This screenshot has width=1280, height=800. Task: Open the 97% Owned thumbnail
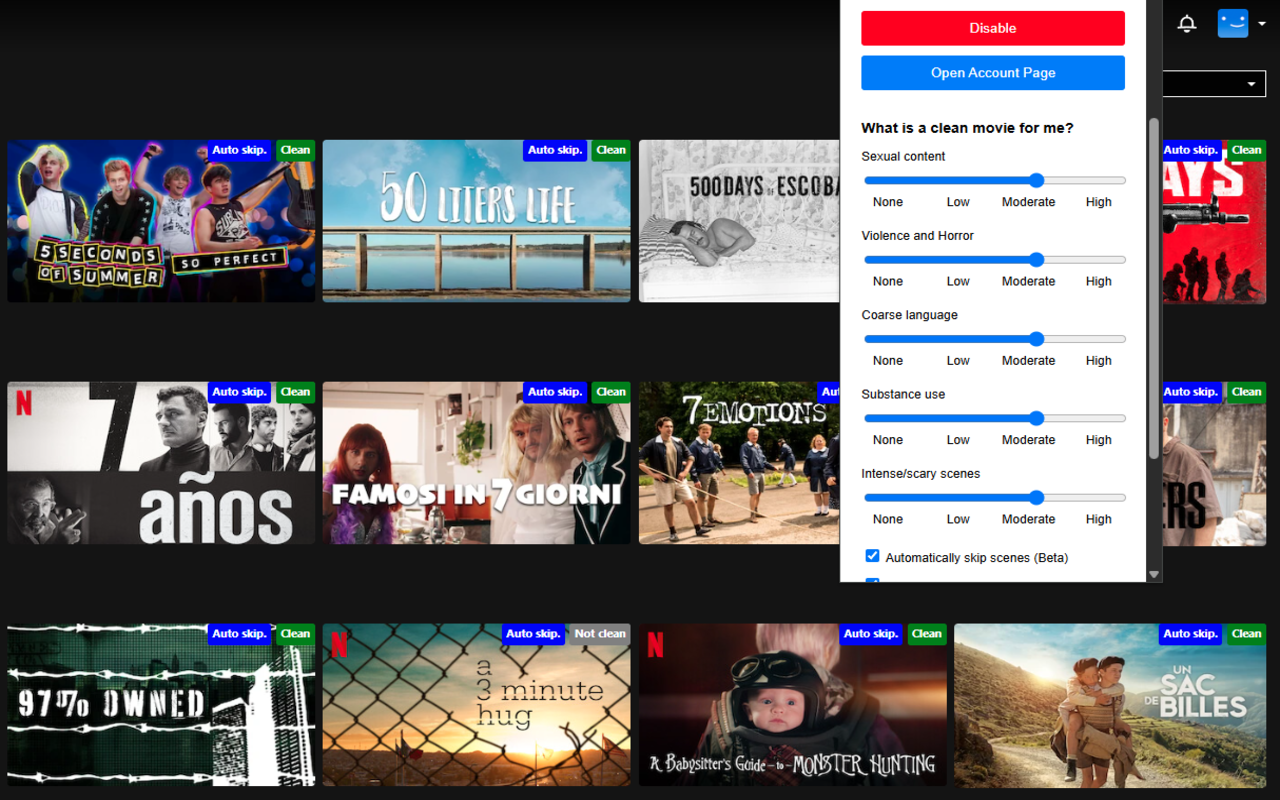[161, 705]
